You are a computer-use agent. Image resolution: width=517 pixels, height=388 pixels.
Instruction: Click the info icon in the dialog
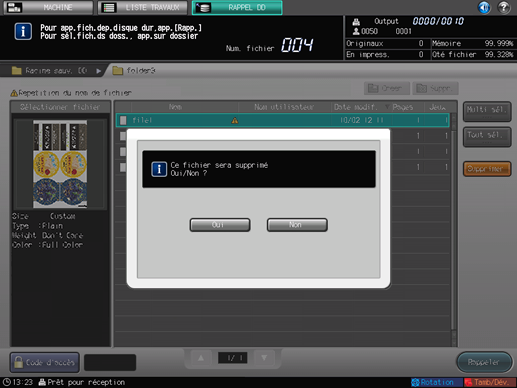pyautogui.click(x=159, y=169)
